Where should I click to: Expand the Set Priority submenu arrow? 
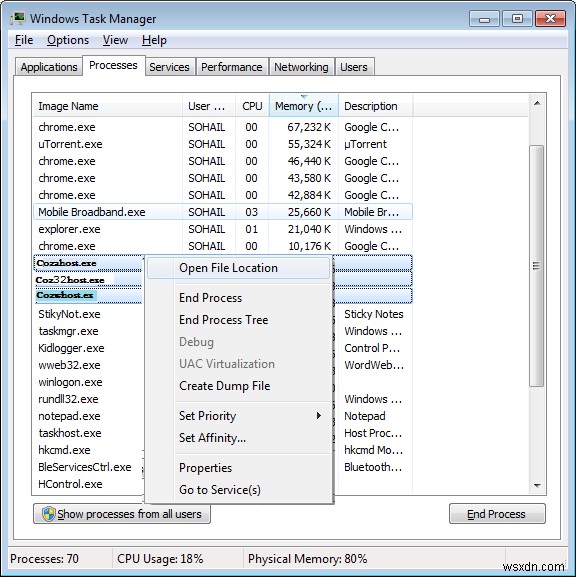319,416
